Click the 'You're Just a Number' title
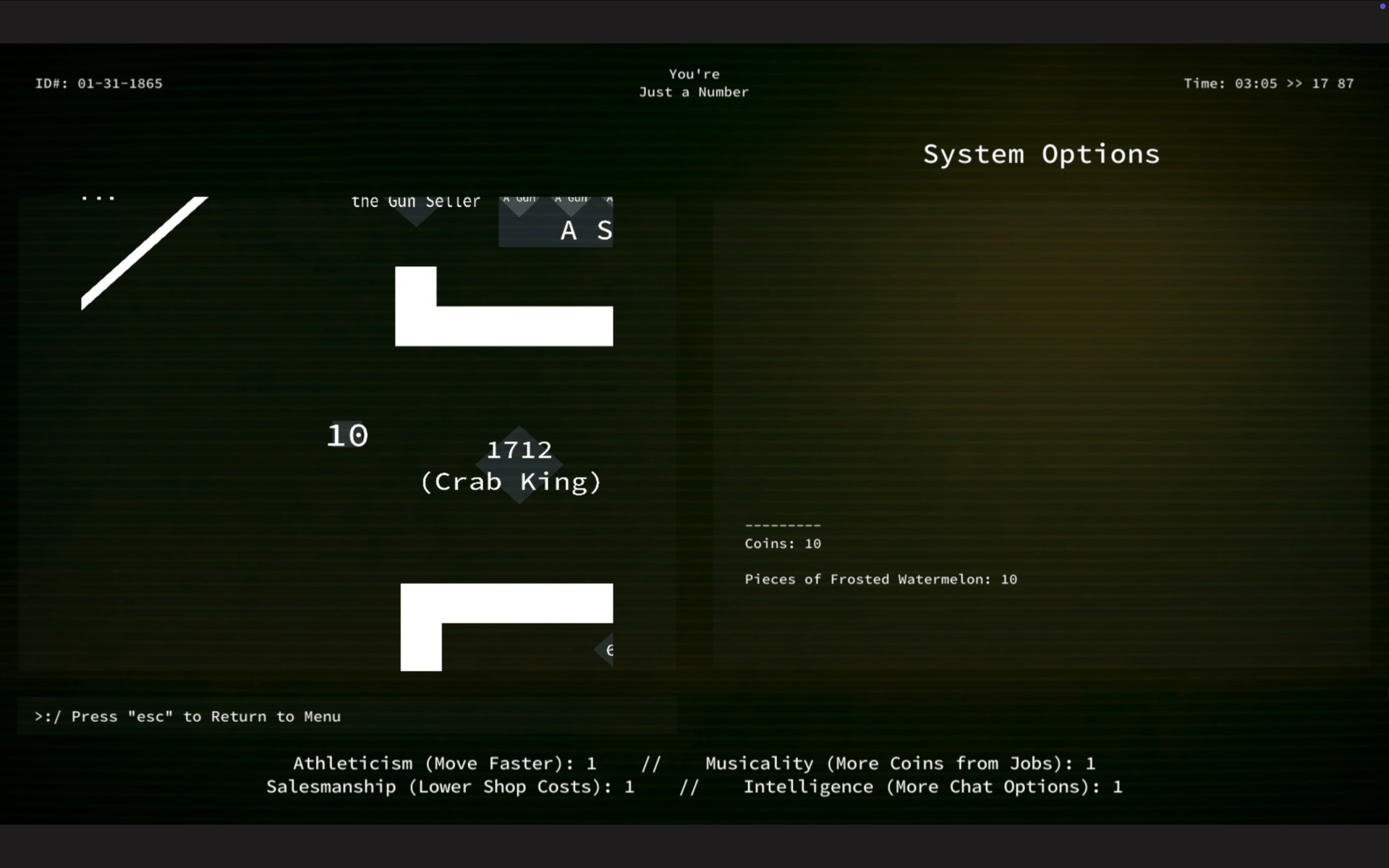Image resolution: width=1389 pixels, height=868 pixels. coord(694,83)
